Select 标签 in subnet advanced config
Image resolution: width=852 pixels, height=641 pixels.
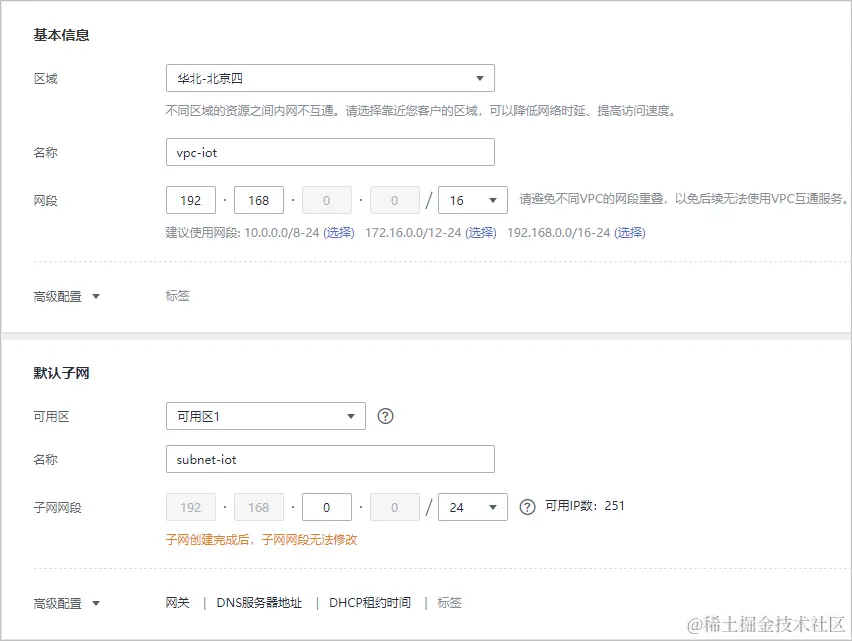[449, 603]
